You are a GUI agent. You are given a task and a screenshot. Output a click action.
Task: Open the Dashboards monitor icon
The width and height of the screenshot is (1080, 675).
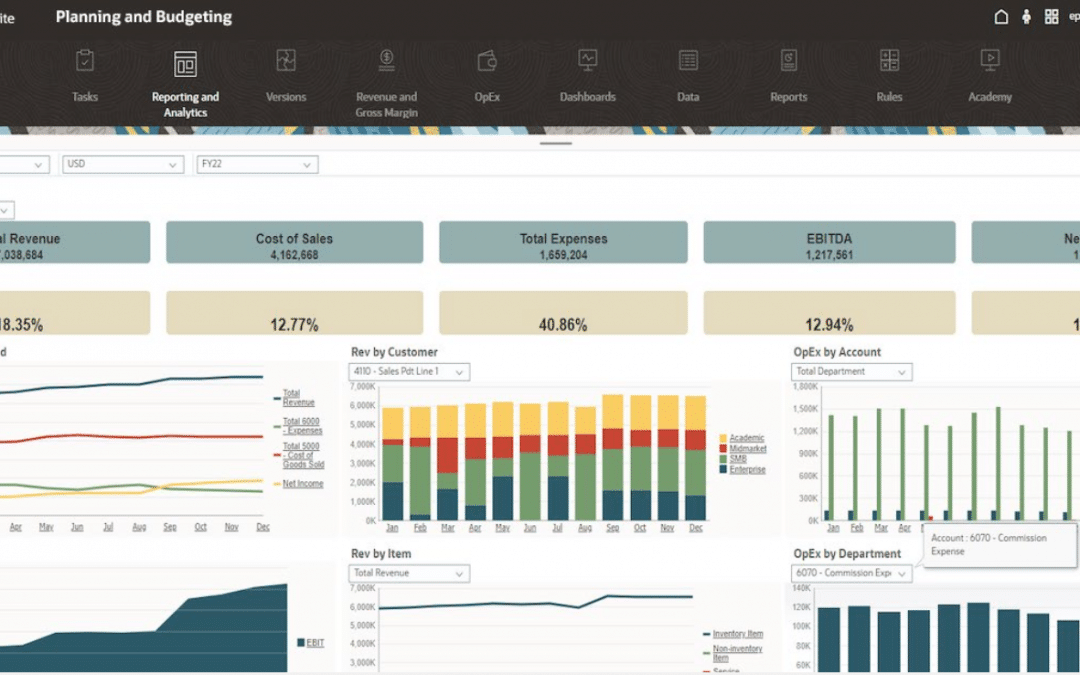588,61
